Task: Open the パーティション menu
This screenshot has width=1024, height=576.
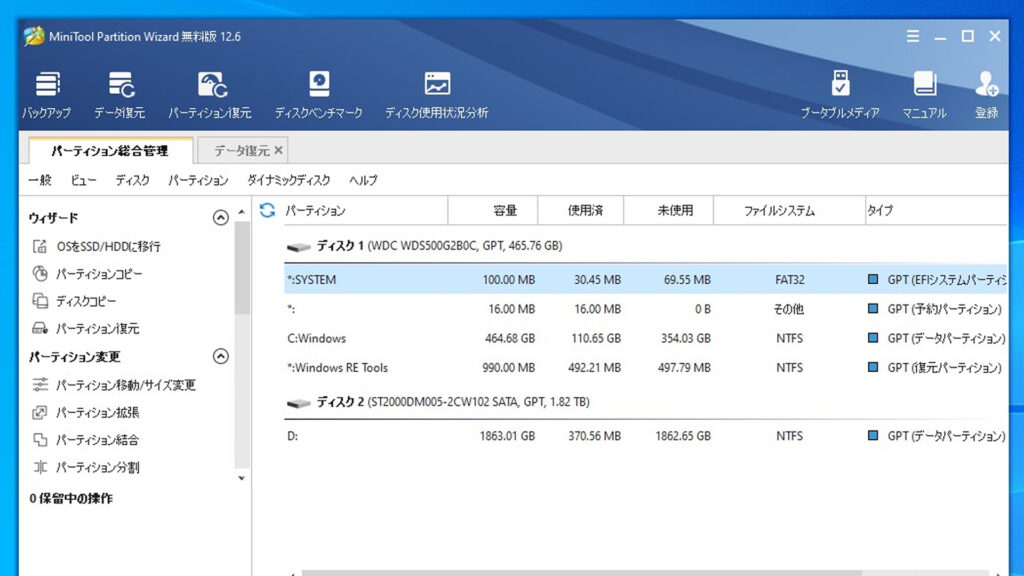Action: point(198,180)
